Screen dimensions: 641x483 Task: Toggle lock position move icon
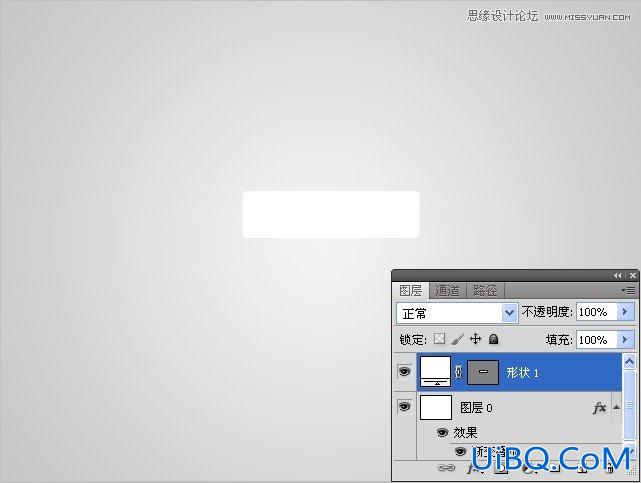pyautogui.click(x=475, y=339)
